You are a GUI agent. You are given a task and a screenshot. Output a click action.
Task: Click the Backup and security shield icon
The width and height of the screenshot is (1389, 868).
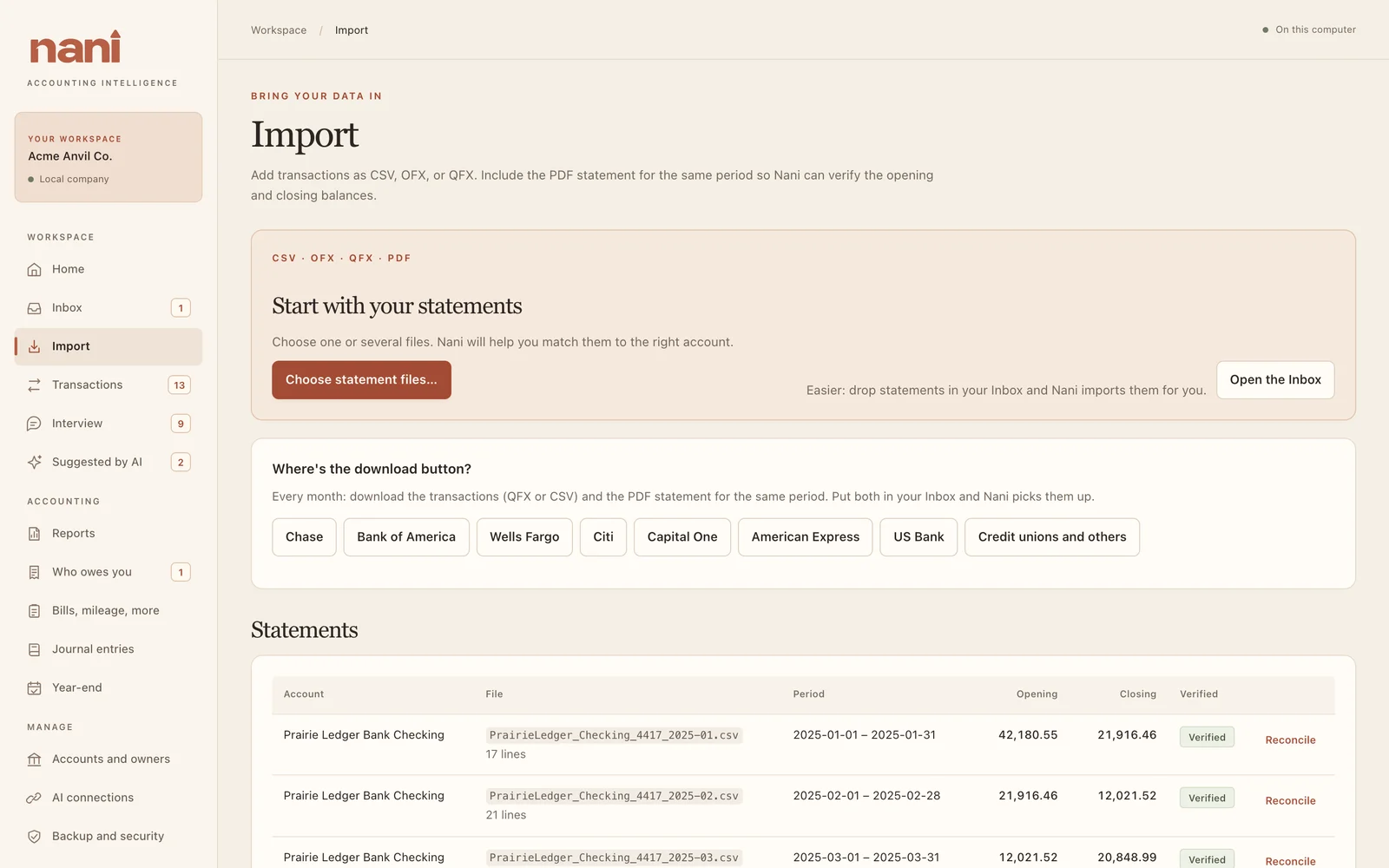34,837
